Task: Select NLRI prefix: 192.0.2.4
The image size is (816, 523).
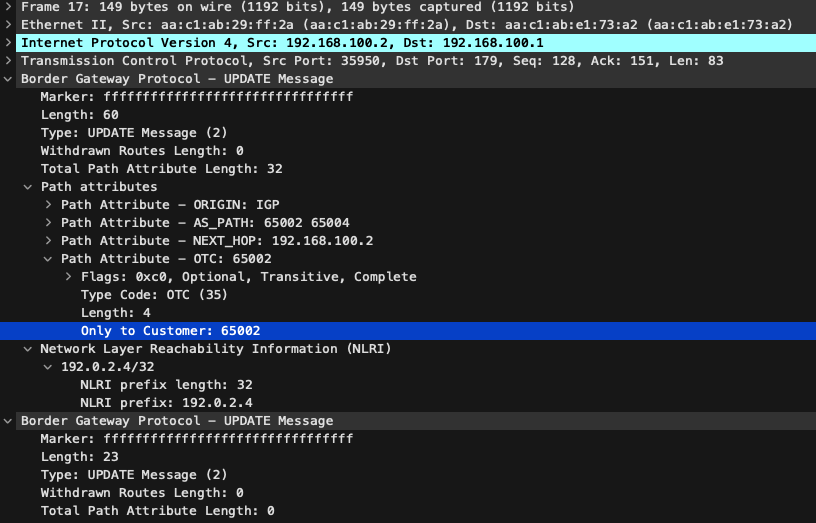Action: tap(167, 403)
